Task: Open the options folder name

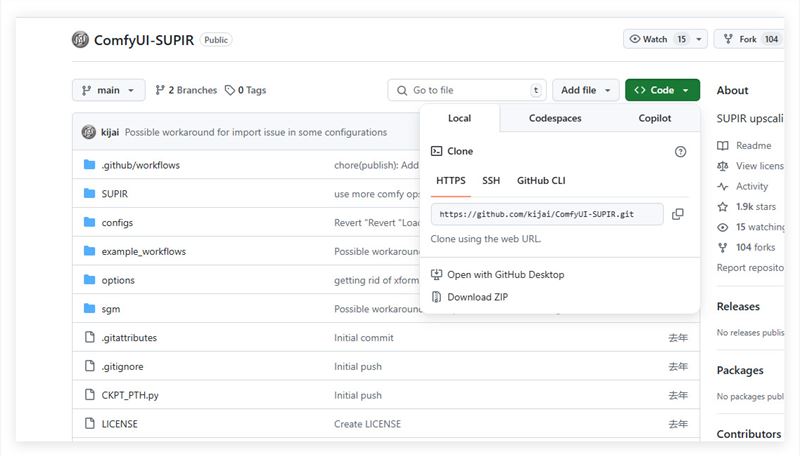Action: pos(118,281)
